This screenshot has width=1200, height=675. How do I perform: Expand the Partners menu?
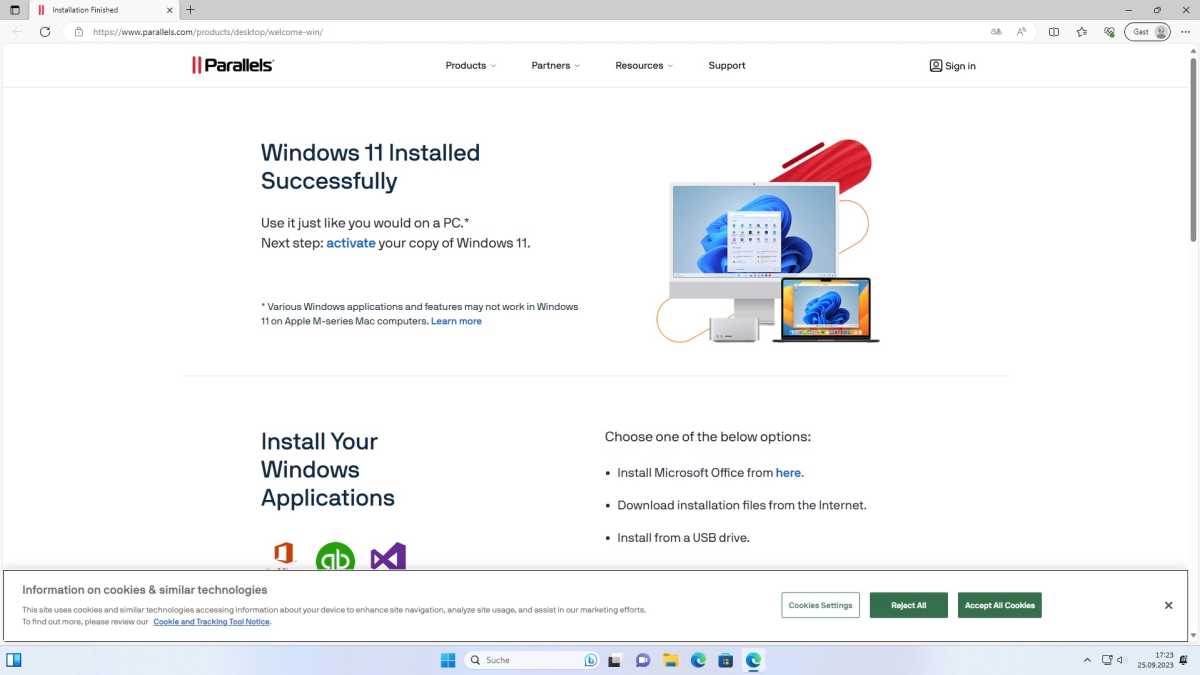(x=556, y=66)
